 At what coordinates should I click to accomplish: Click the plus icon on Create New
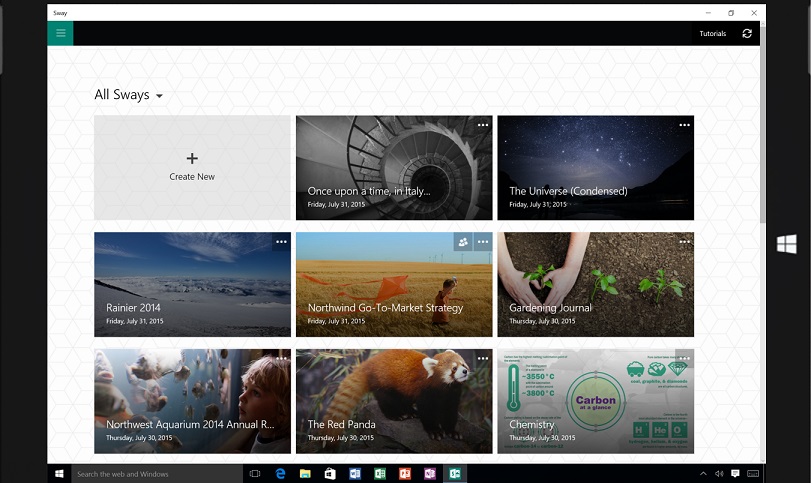click(192, 158)
